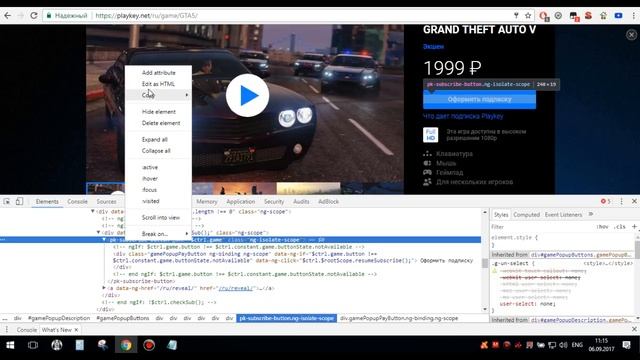Open the Что дает подписка Playkey link

pyautogui.click(x=463, y=116)
